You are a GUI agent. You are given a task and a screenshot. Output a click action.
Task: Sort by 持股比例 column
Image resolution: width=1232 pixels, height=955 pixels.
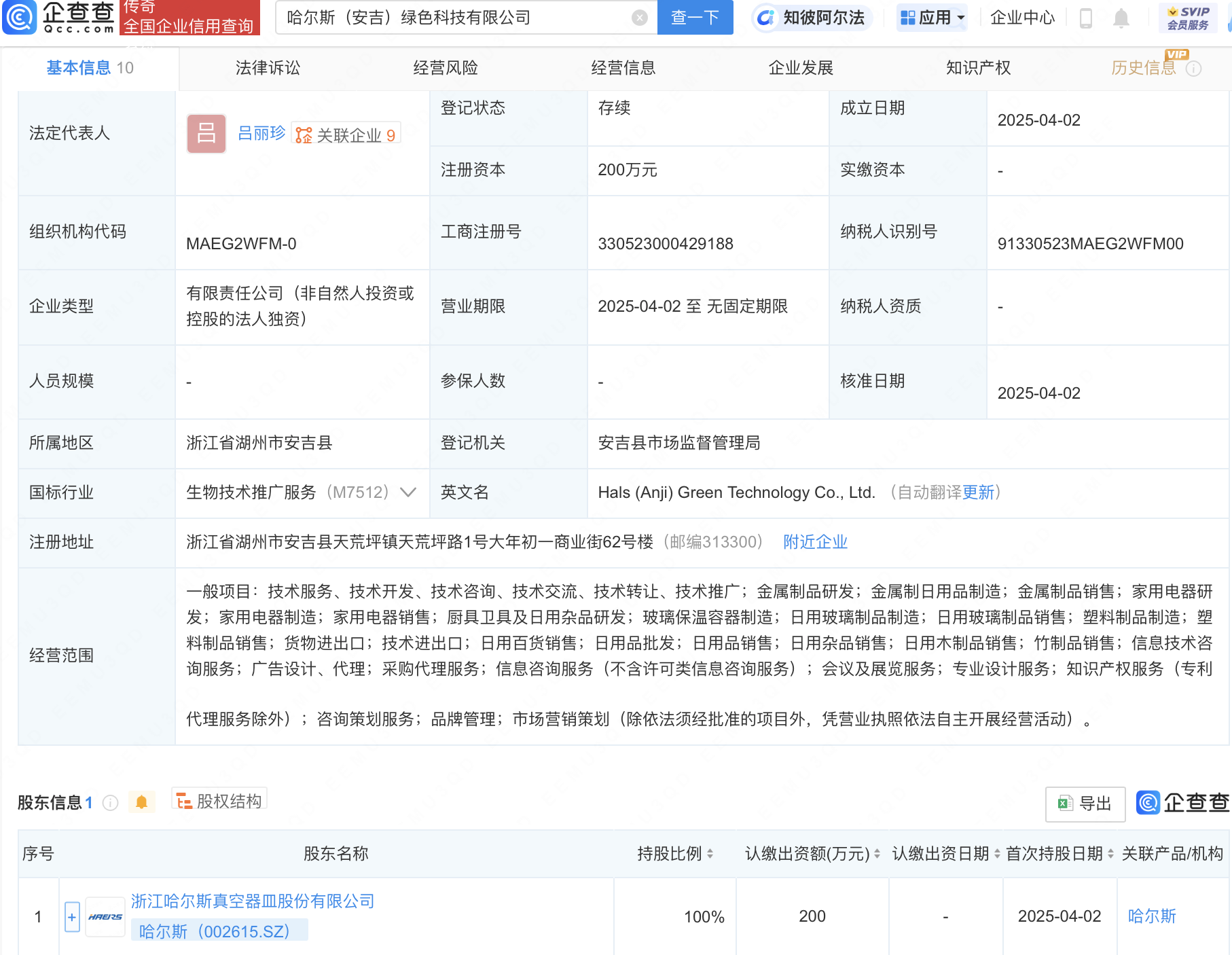pos(710,854)
